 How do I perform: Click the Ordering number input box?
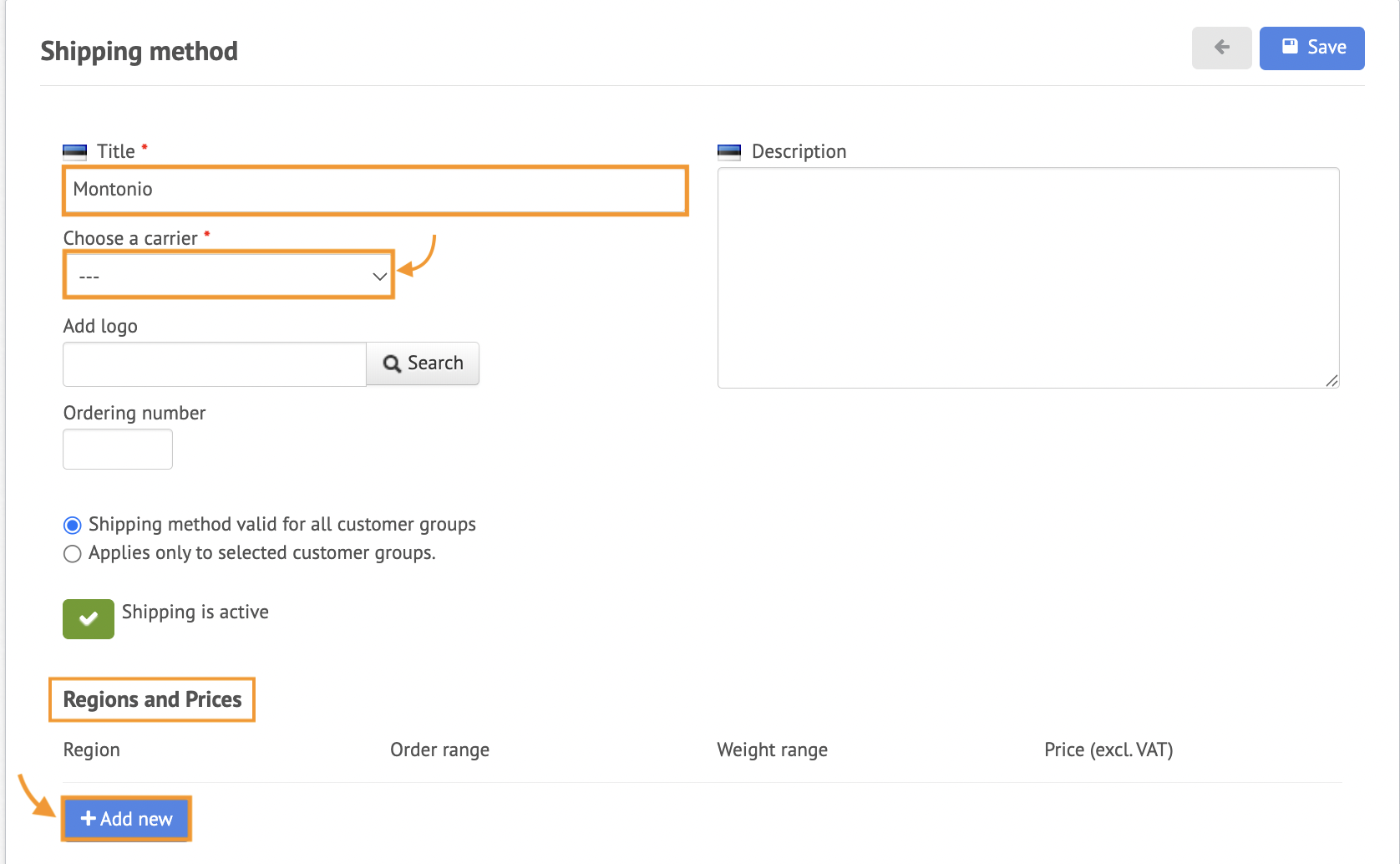(x=118, y=450)
